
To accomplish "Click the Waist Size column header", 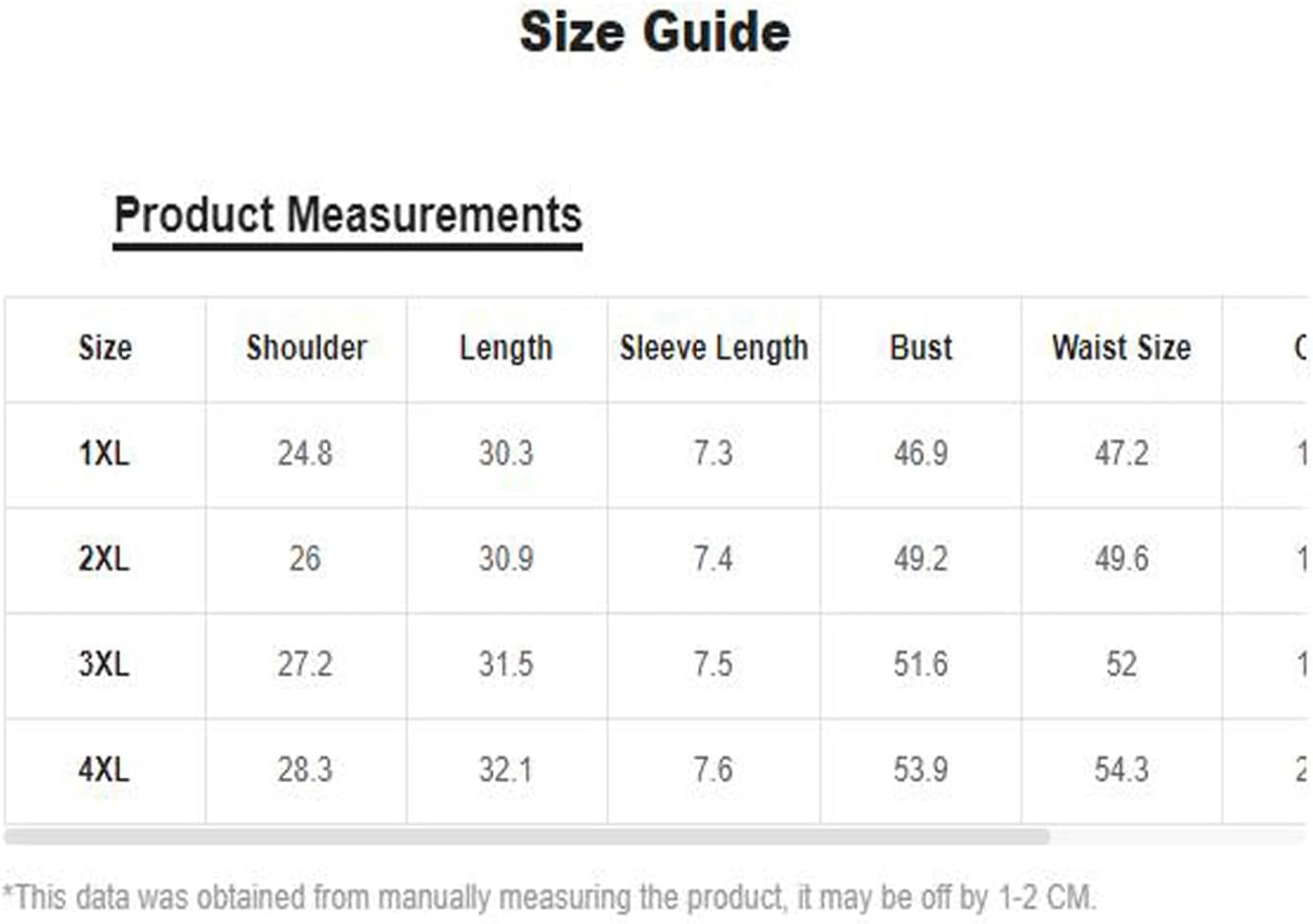I will [x=1121, y=347].
